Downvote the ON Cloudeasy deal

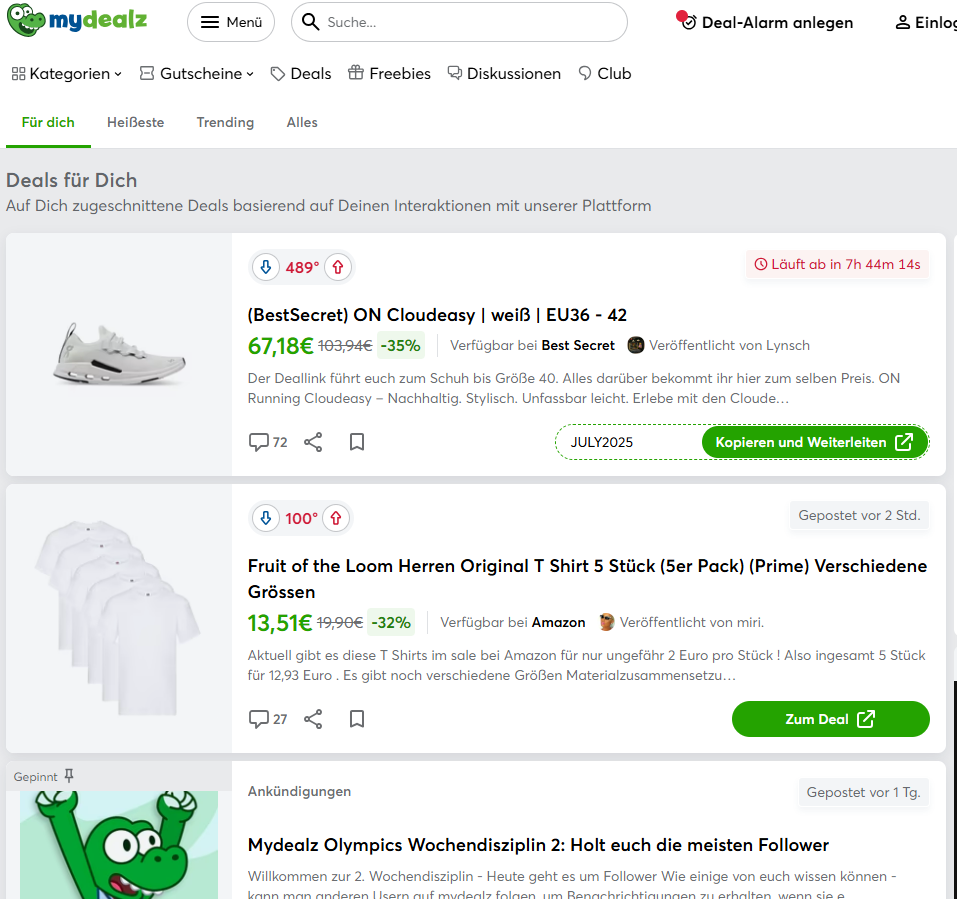point(265,267)
